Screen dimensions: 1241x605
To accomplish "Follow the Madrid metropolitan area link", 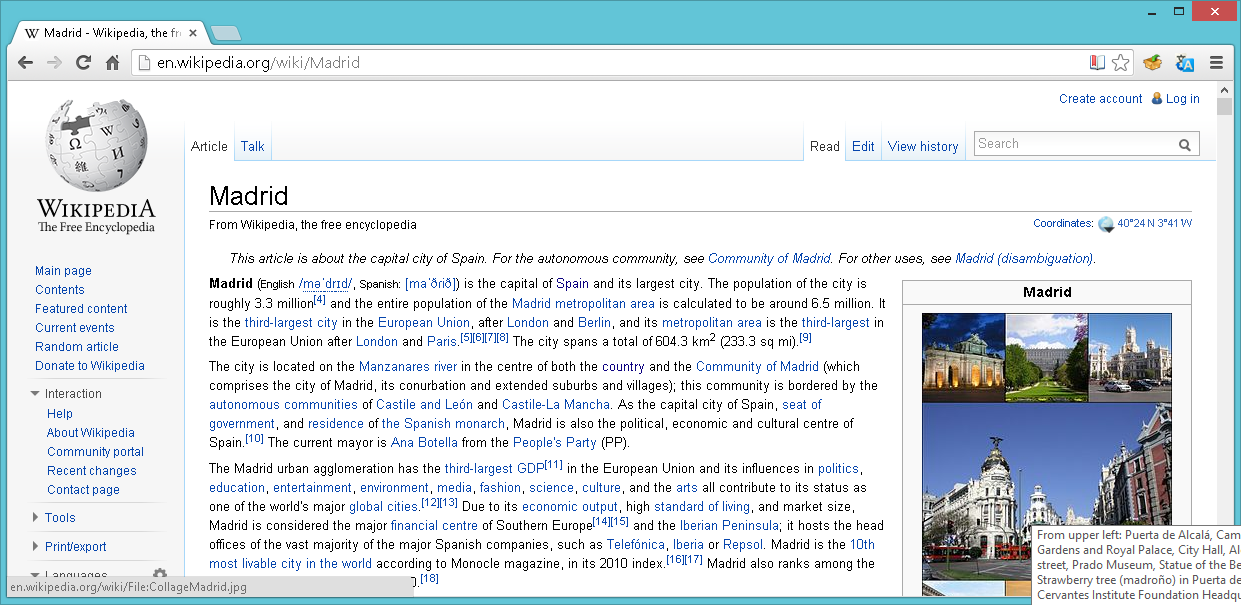I will tap(583, 303).
